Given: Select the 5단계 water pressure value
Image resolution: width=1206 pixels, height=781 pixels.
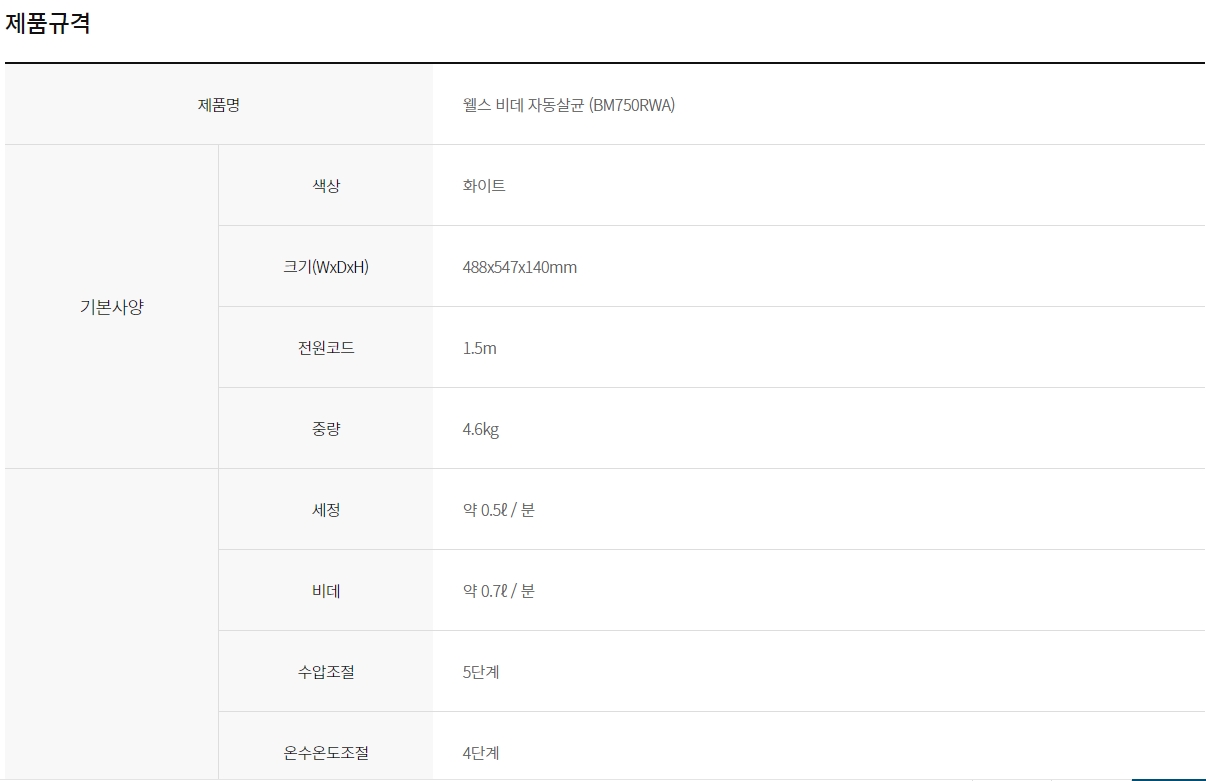Looking at the screenshot, I should pyautogui.click(x=481, y=672).
